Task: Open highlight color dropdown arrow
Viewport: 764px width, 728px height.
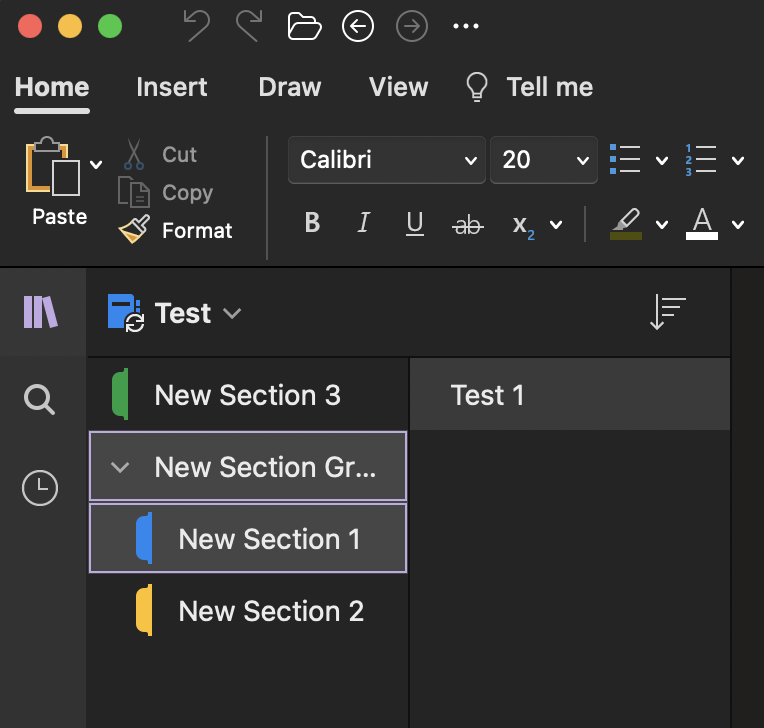Action: point(662,225)
